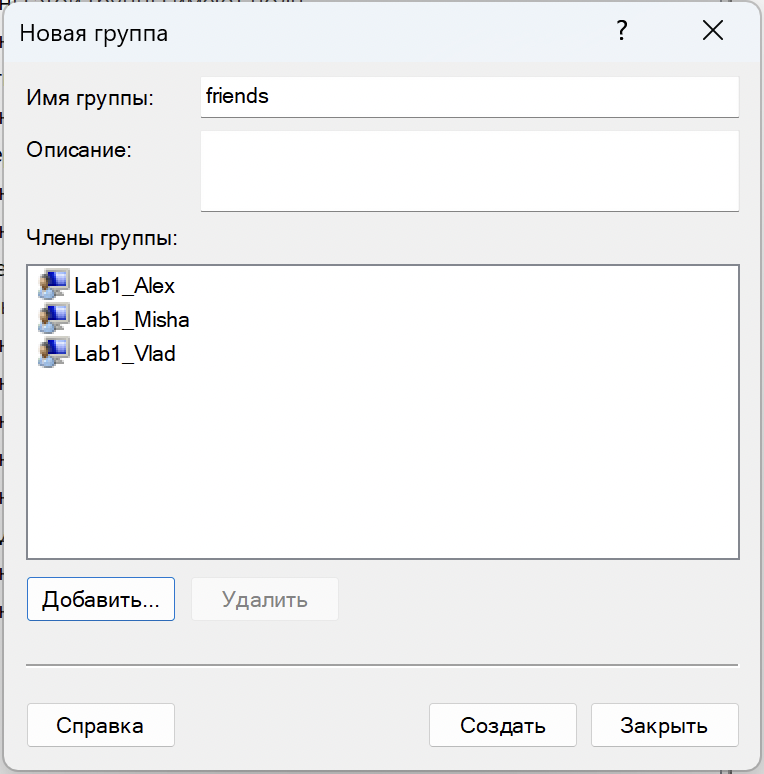Click inside the empty Описание text box
The height and width of the screenshot is (774, 764).
pos(469,170)
